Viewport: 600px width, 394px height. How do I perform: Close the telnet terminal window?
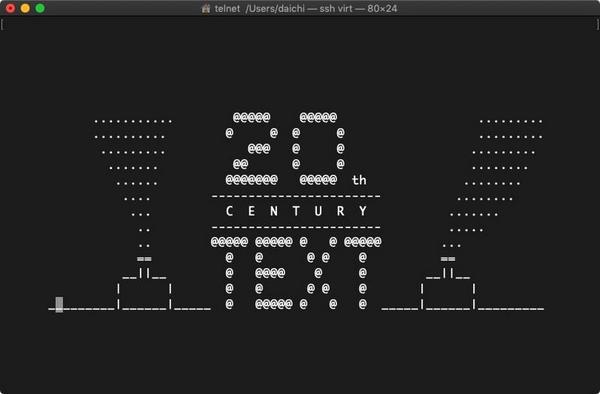click(x=10, y=8)
